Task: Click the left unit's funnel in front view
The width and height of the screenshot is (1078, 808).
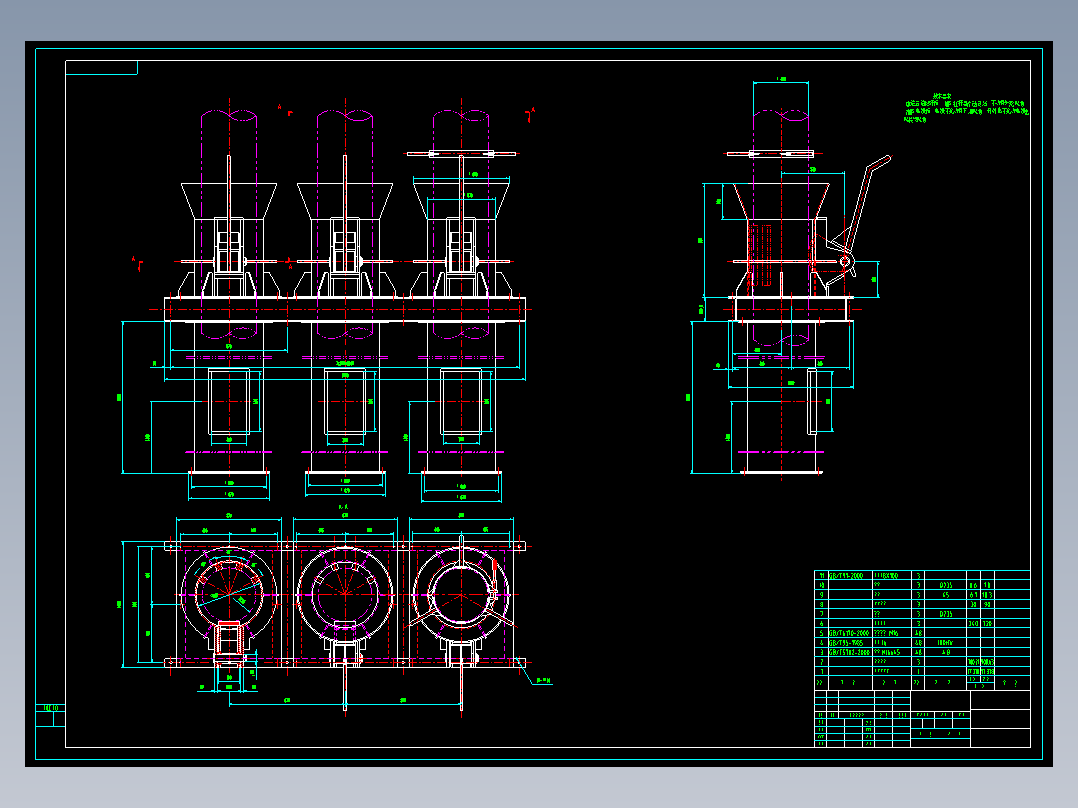Action: tap(229, 201)
